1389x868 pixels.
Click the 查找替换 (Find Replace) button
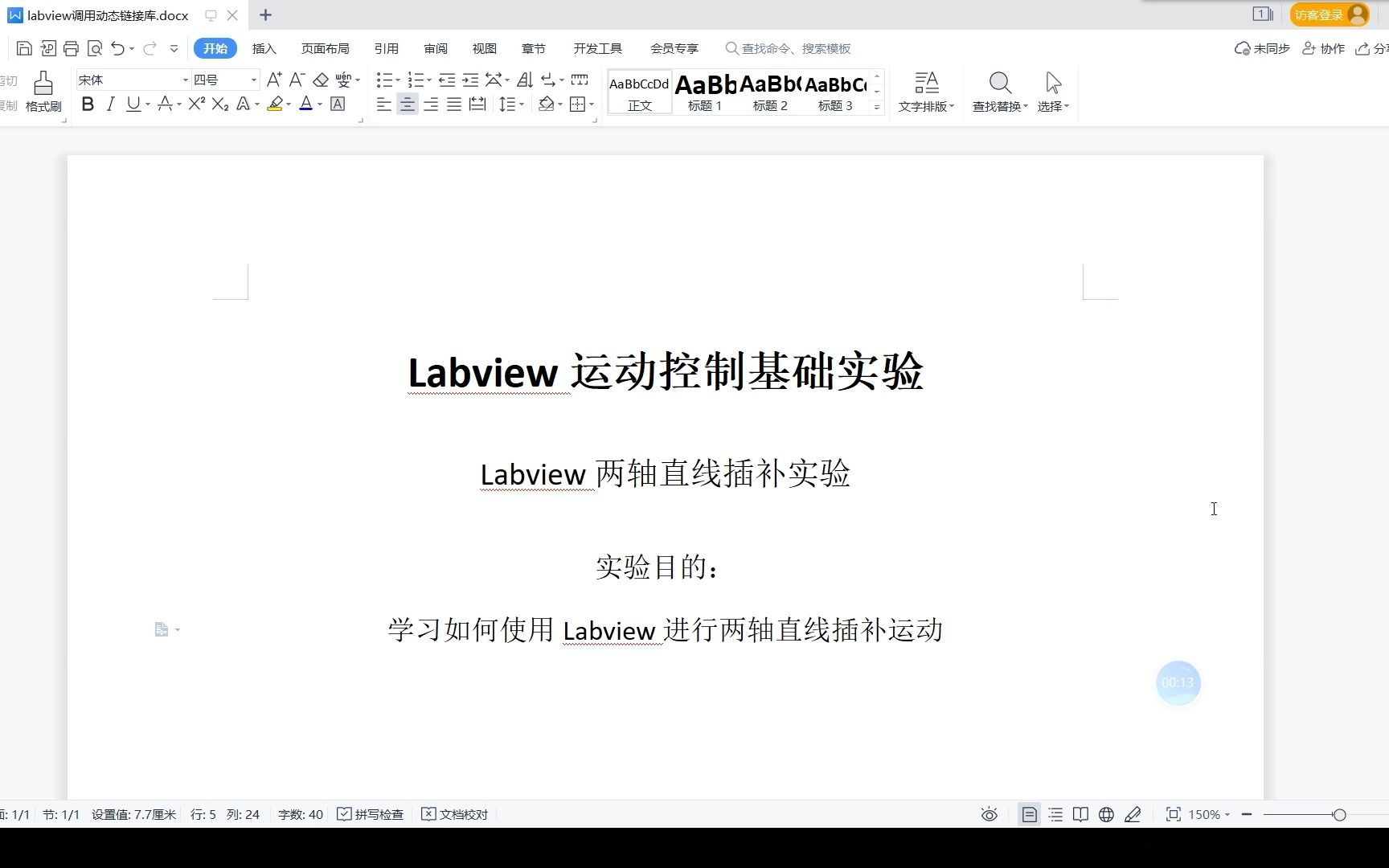[x=1000, y=92]
